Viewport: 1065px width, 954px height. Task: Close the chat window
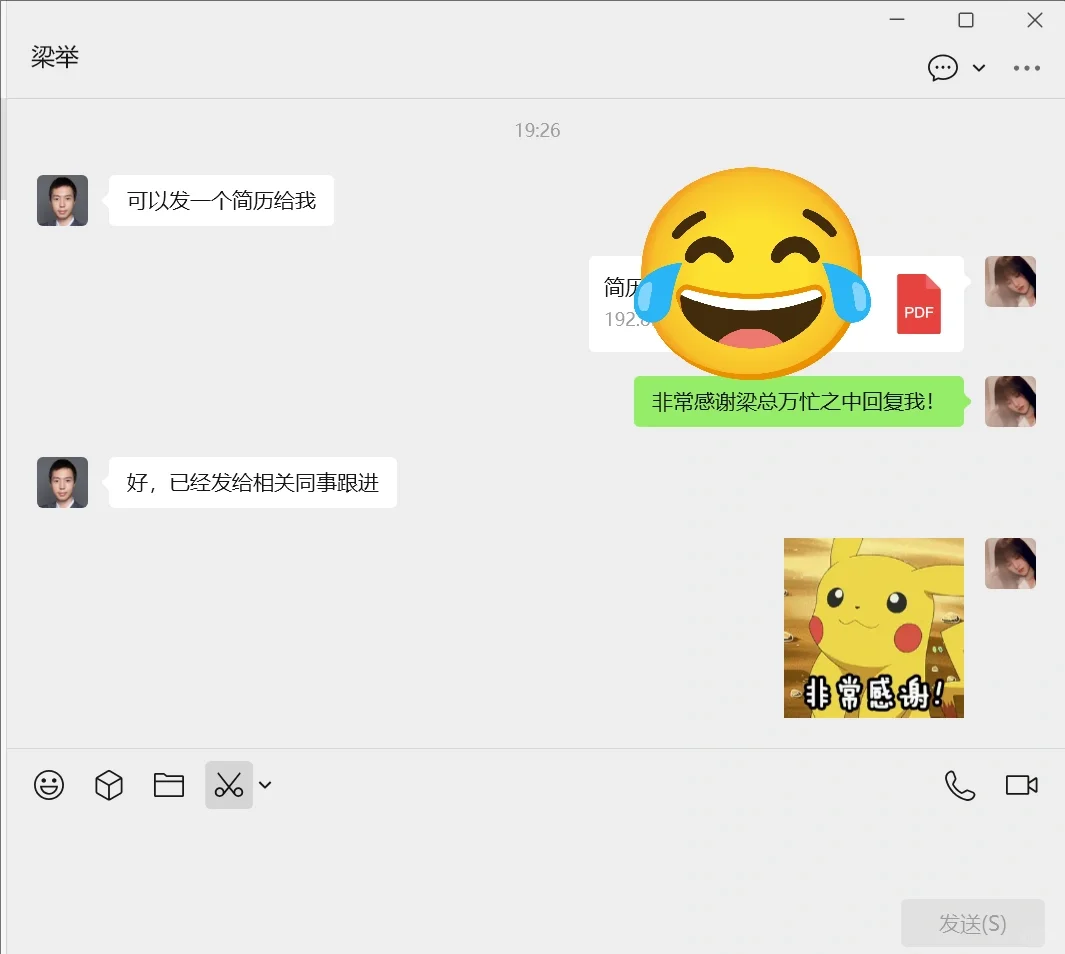coord(1034,20)
